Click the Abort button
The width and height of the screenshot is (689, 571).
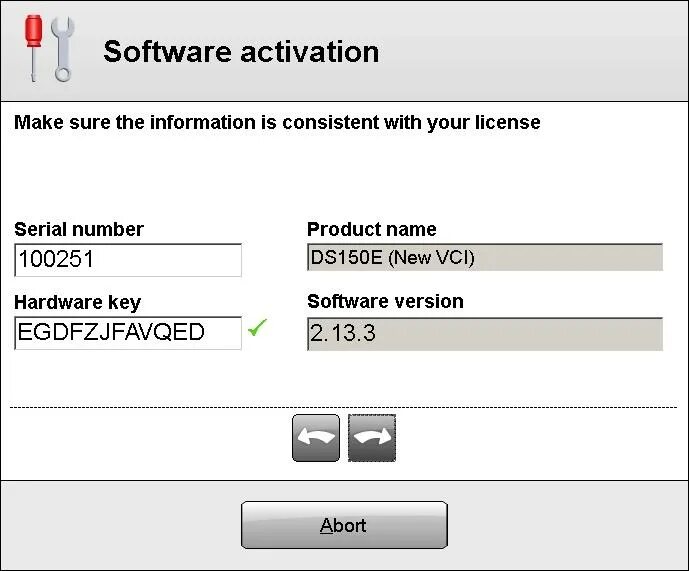click(344, 525)
